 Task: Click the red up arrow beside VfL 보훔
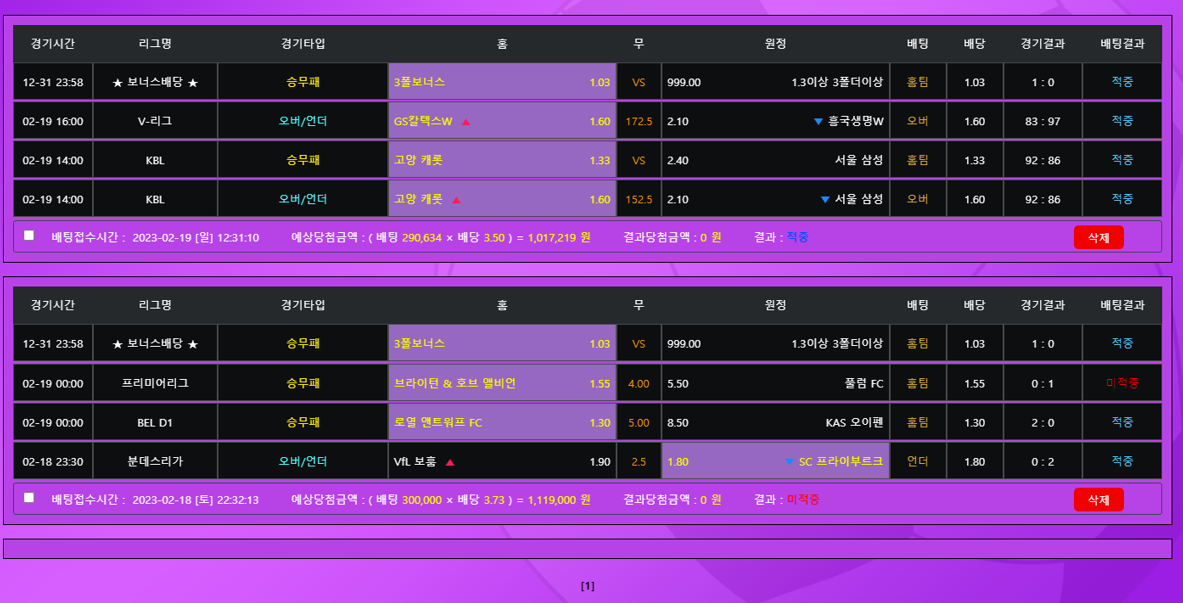pyautogui.click(x=450, y=462)
